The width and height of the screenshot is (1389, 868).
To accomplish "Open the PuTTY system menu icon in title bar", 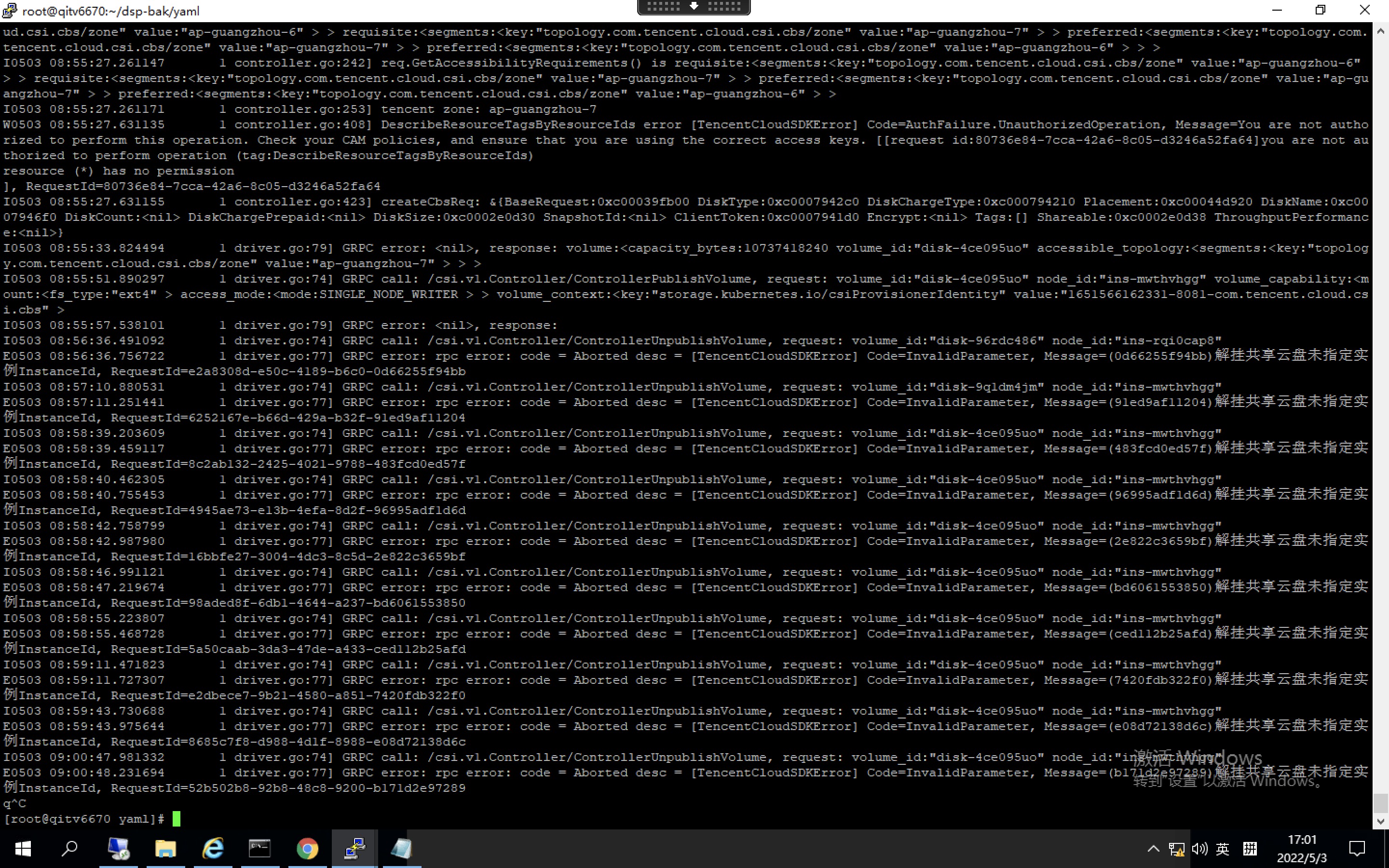I will pyautogui.click(x=10, y=10).
